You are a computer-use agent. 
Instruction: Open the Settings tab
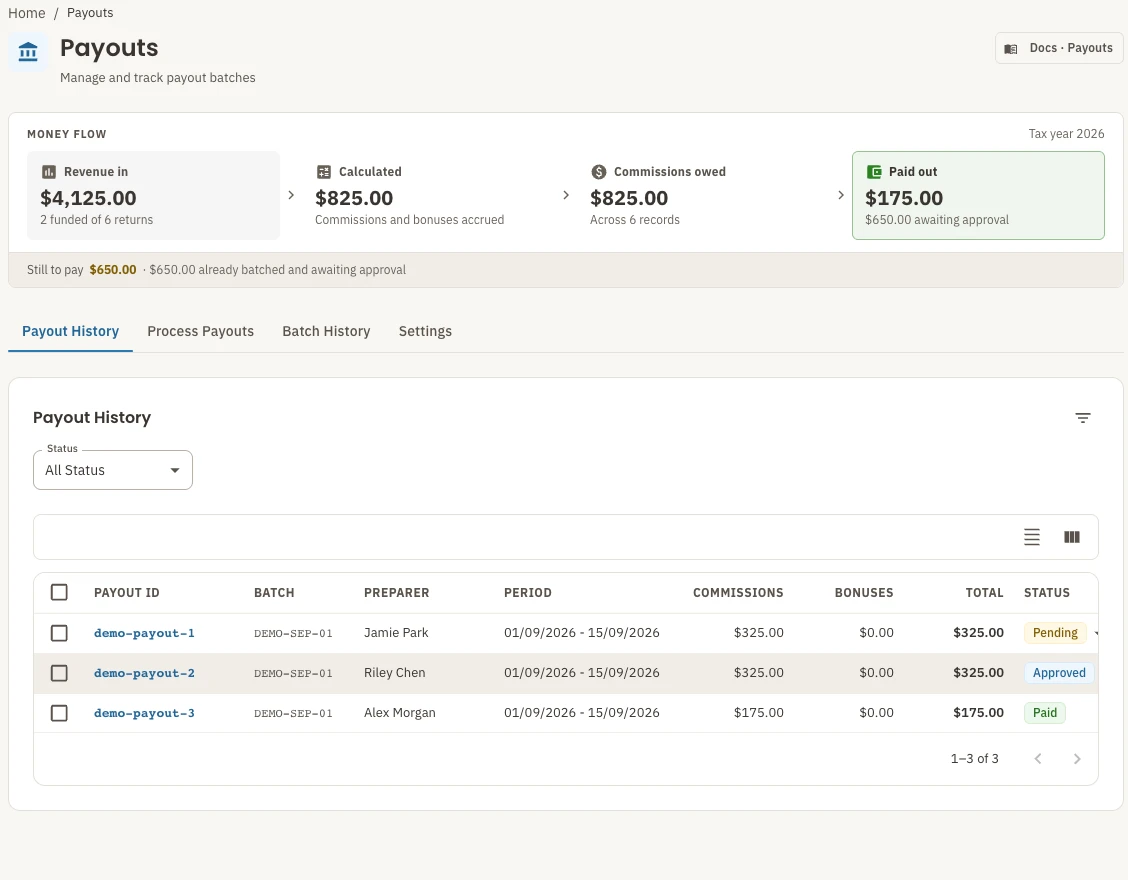[x=425, y=331]
